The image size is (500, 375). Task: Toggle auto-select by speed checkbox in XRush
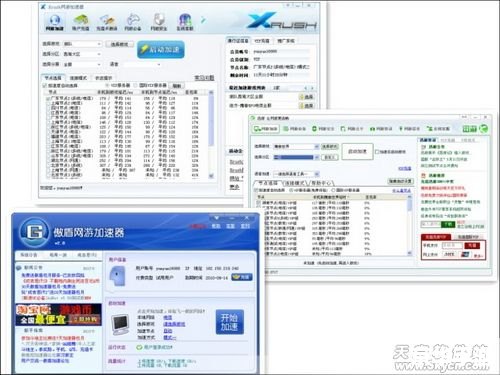click(45, 86)
